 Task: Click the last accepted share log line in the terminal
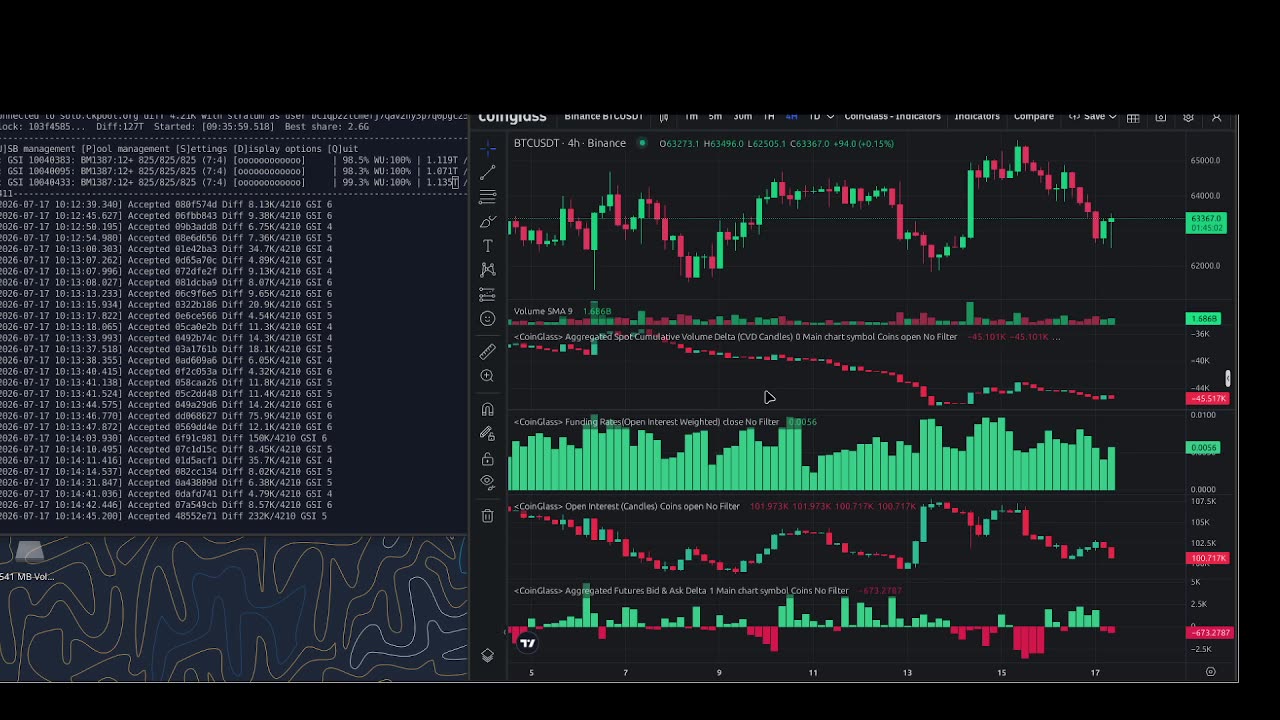pyautogui.click(x=164, y=516)
